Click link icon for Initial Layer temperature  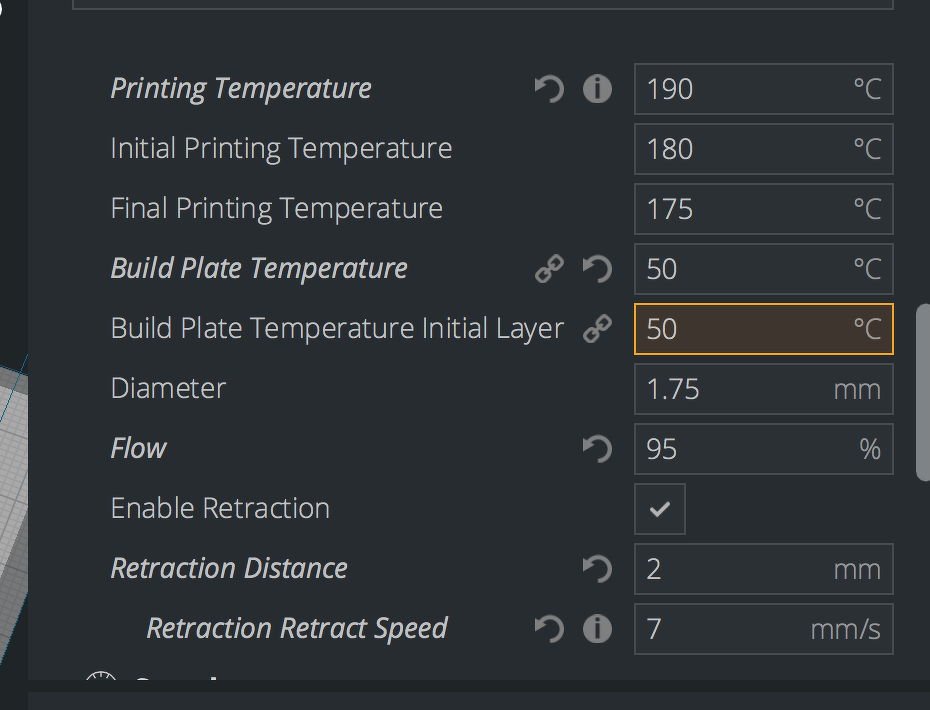pos(597,328)
